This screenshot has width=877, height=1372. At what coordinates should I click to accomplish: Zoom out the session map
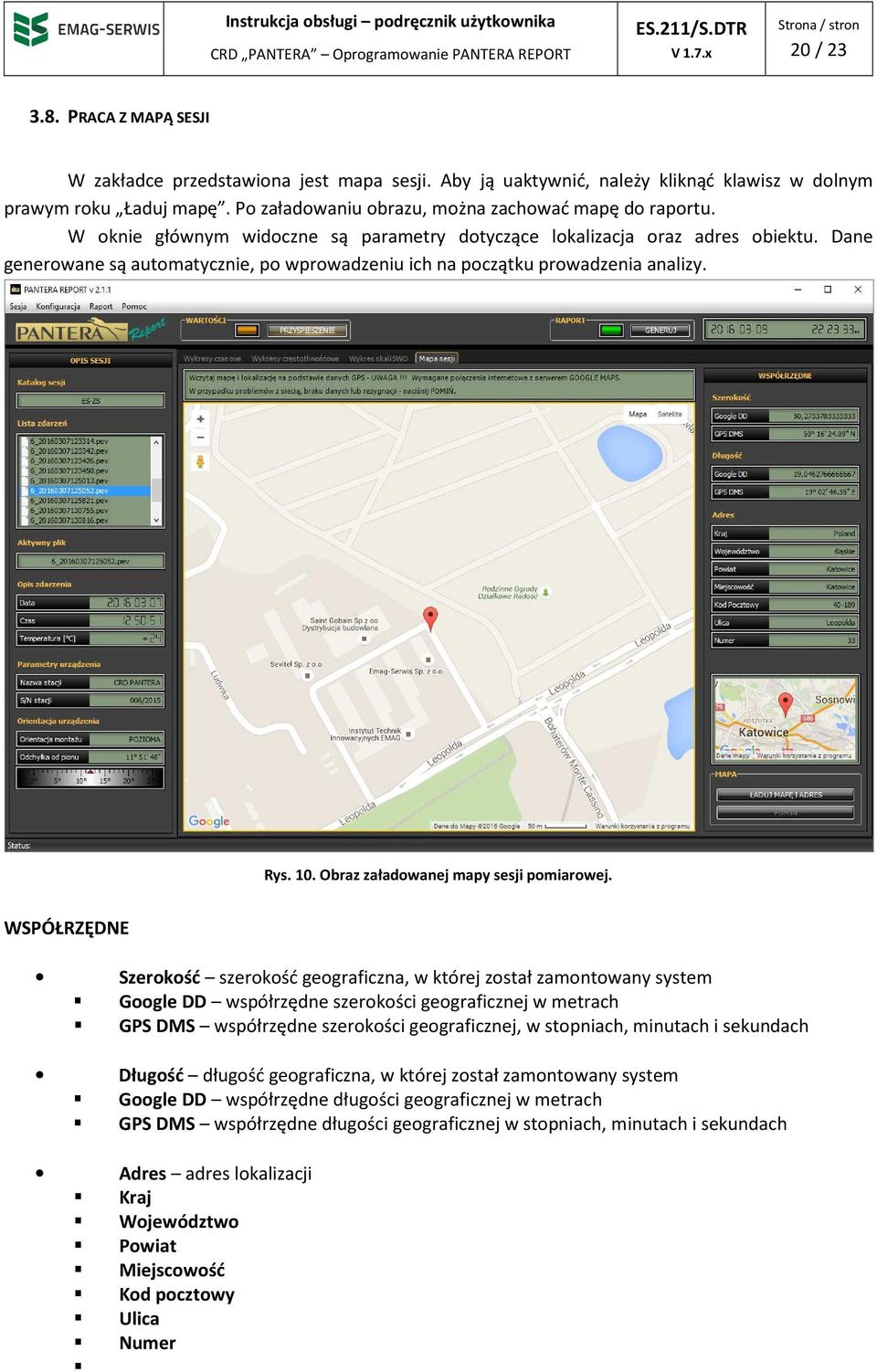[200, 438]
